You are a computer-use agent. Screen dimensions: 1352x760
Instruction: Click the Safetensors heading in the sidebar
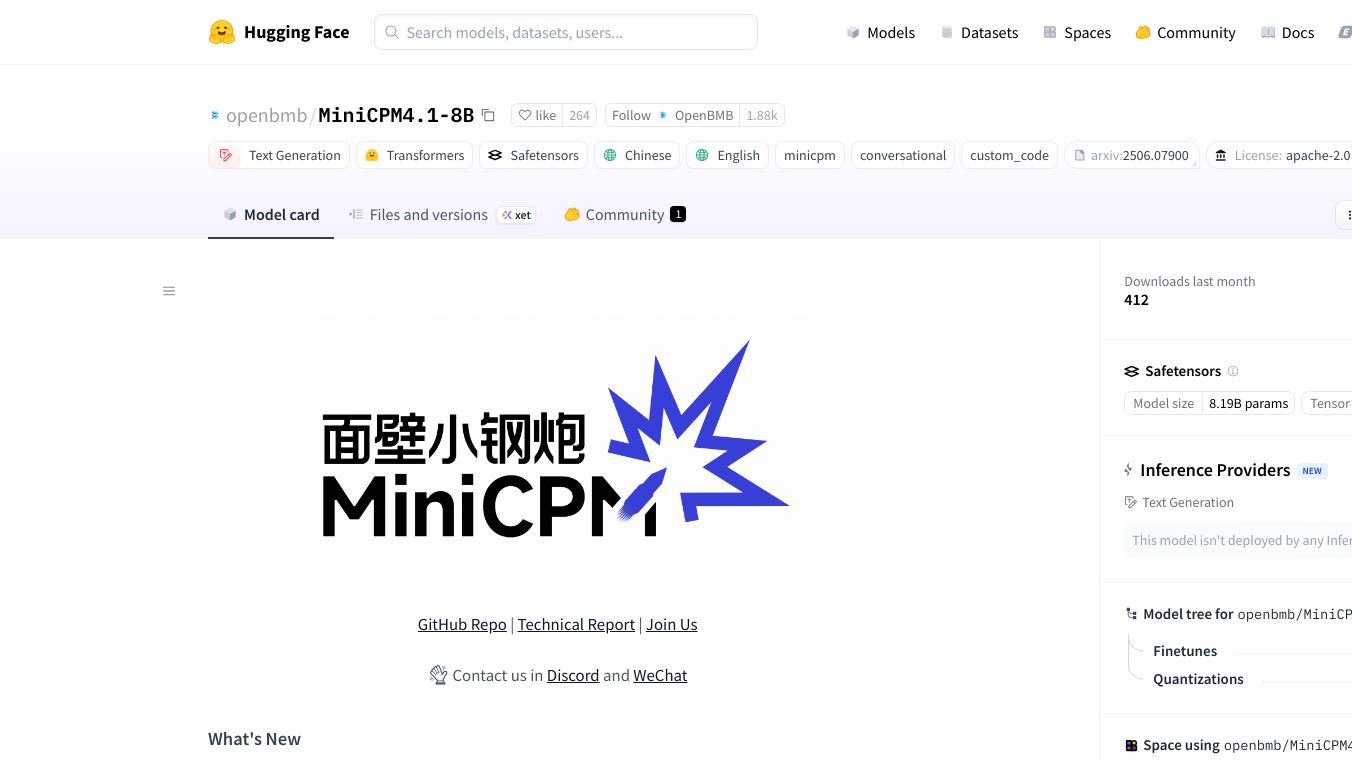pos(1183,371)
